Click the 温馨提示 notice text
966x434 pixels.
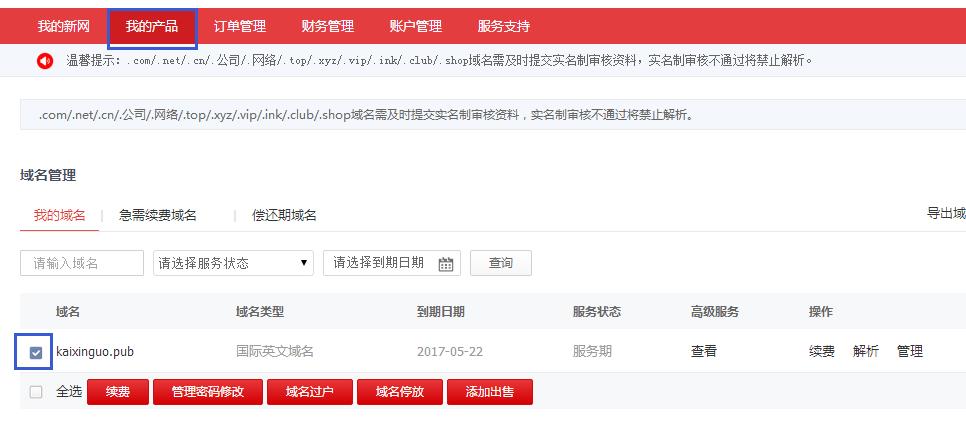click(439, 61)
